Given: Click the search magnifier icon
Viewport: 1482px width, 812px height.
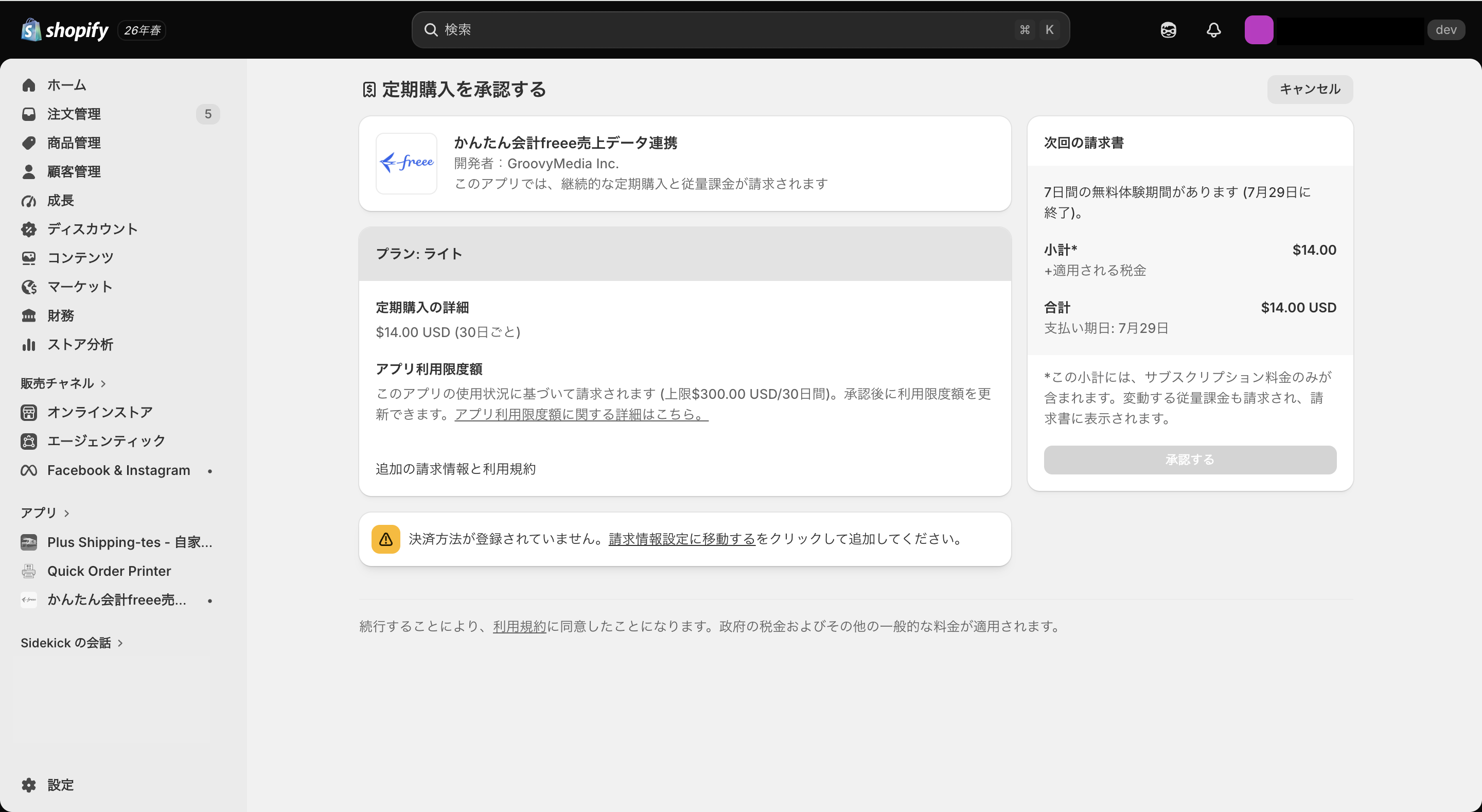Looking at the screenshot, I should pos(431,30).
